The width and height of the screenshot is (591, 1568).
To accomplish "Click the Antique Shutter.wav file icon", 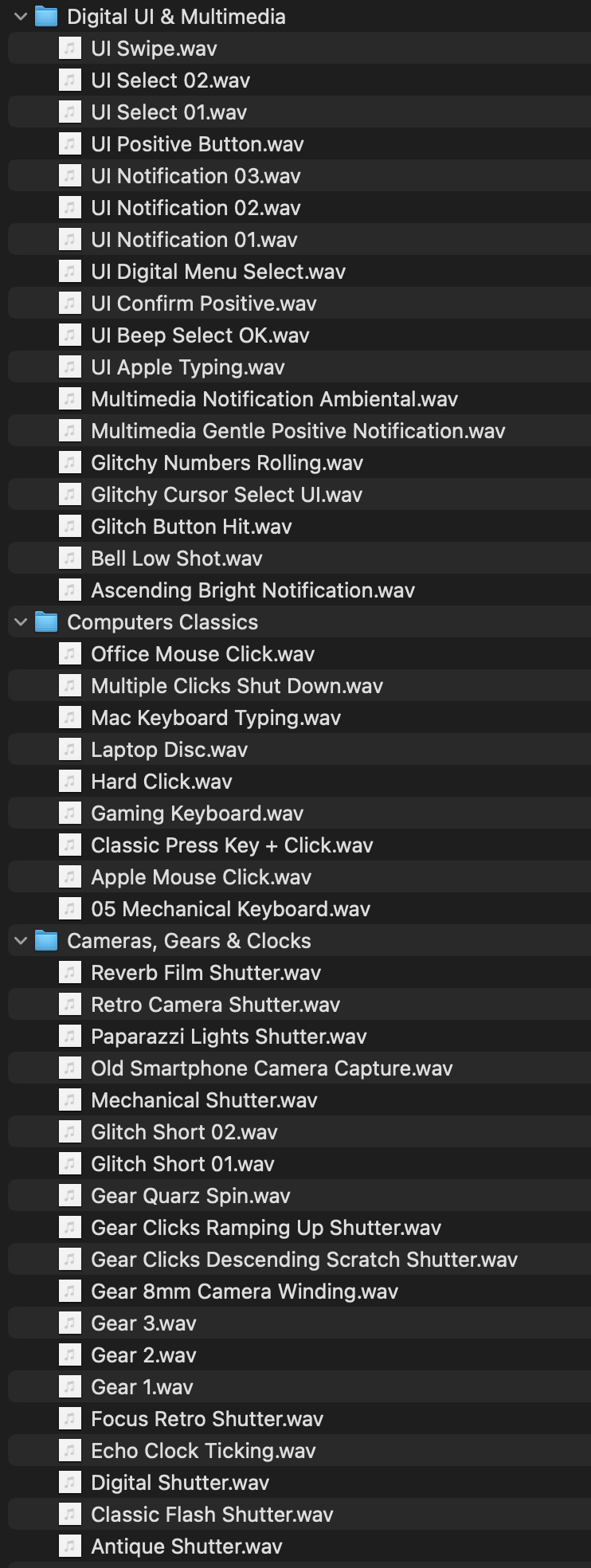I will 70,1546.
